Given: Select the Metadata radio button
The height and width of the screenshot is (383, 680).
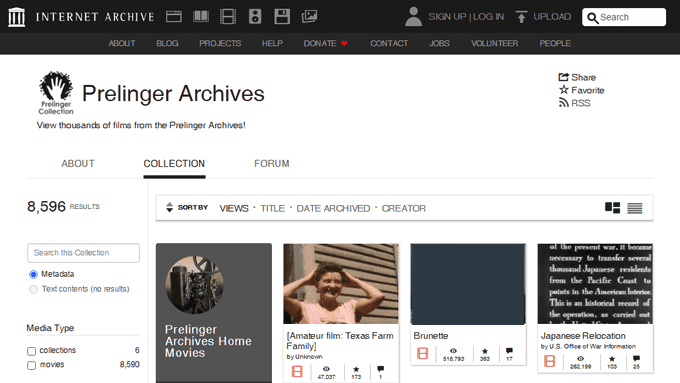Looking at the screenshot, I should point(33,275).
